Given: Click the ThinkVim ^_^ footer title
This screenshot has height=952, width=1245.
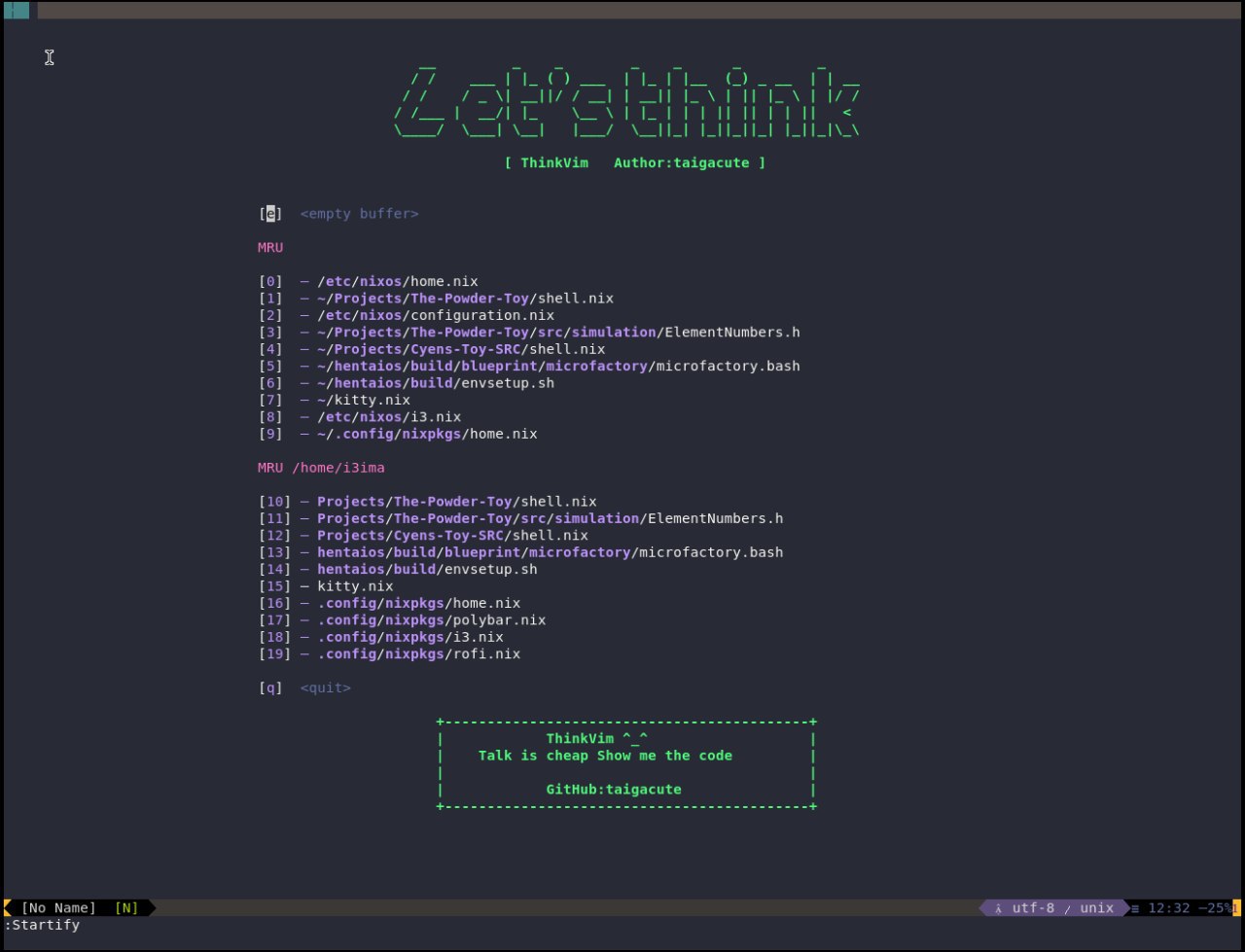Looking at the screenshot, I should click(x=597, y=739).
